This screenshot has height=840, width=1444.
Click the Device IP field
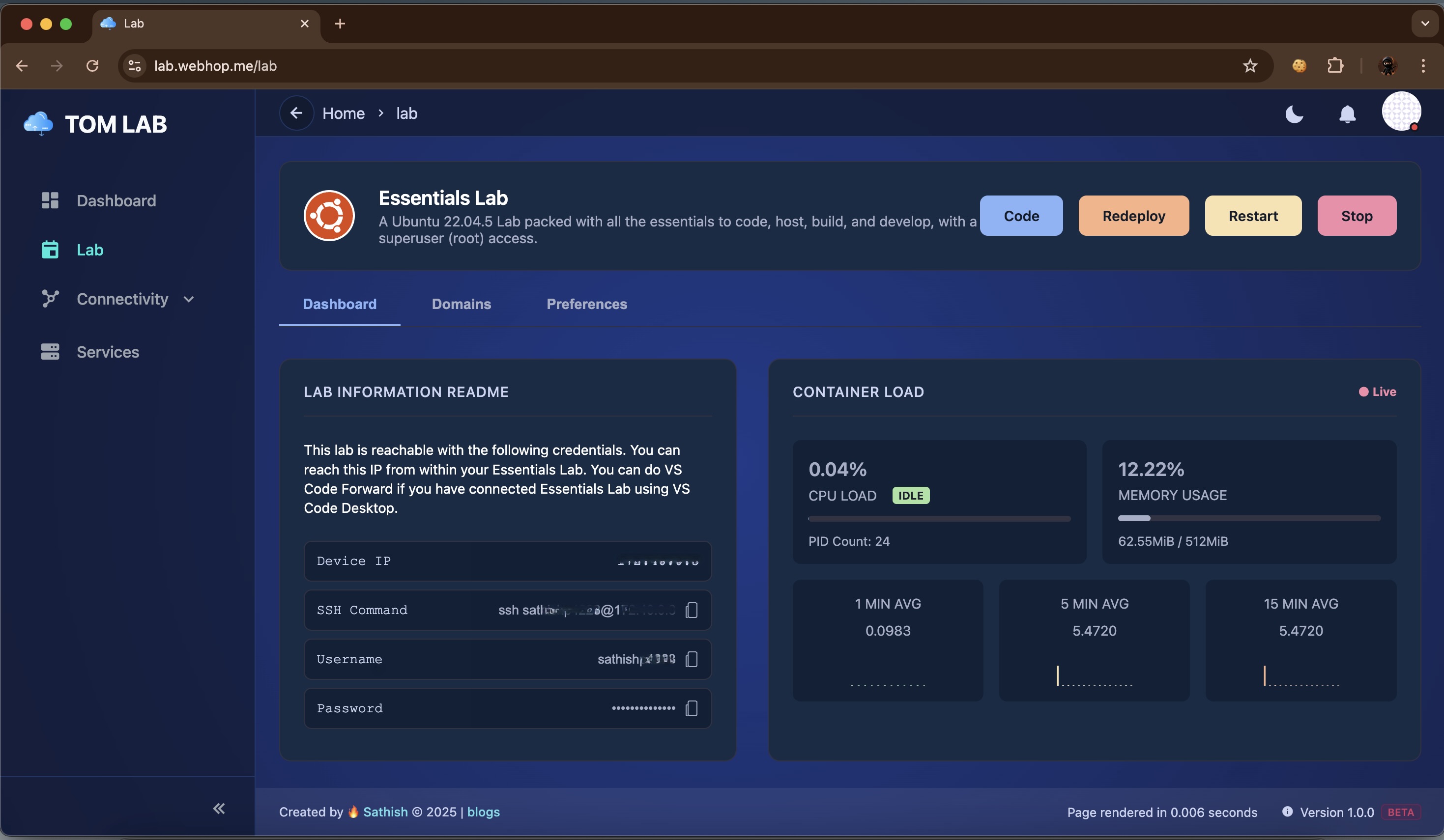tap(508, 561)
